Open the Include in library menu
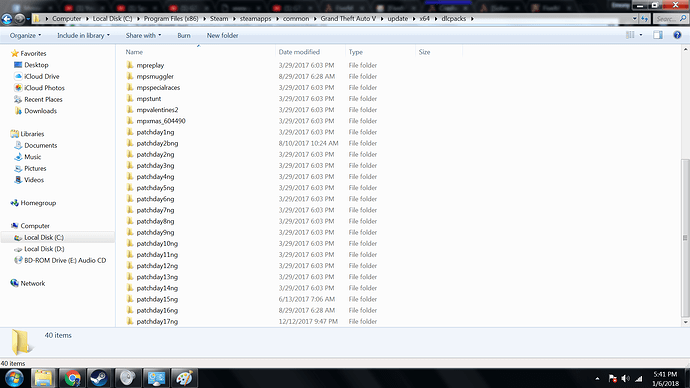690x388 pixels. coord(83,35)
